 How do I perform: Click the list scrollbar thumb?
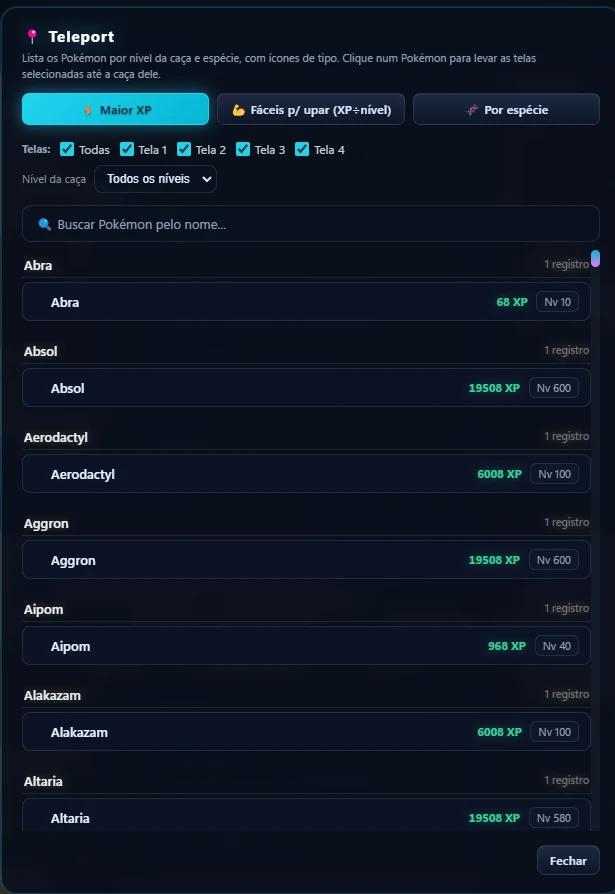tap(596, 258)
